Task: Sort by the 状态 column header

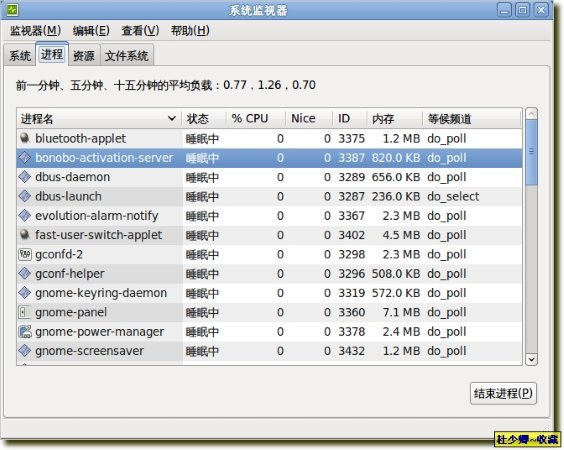Action: (204, 118)
